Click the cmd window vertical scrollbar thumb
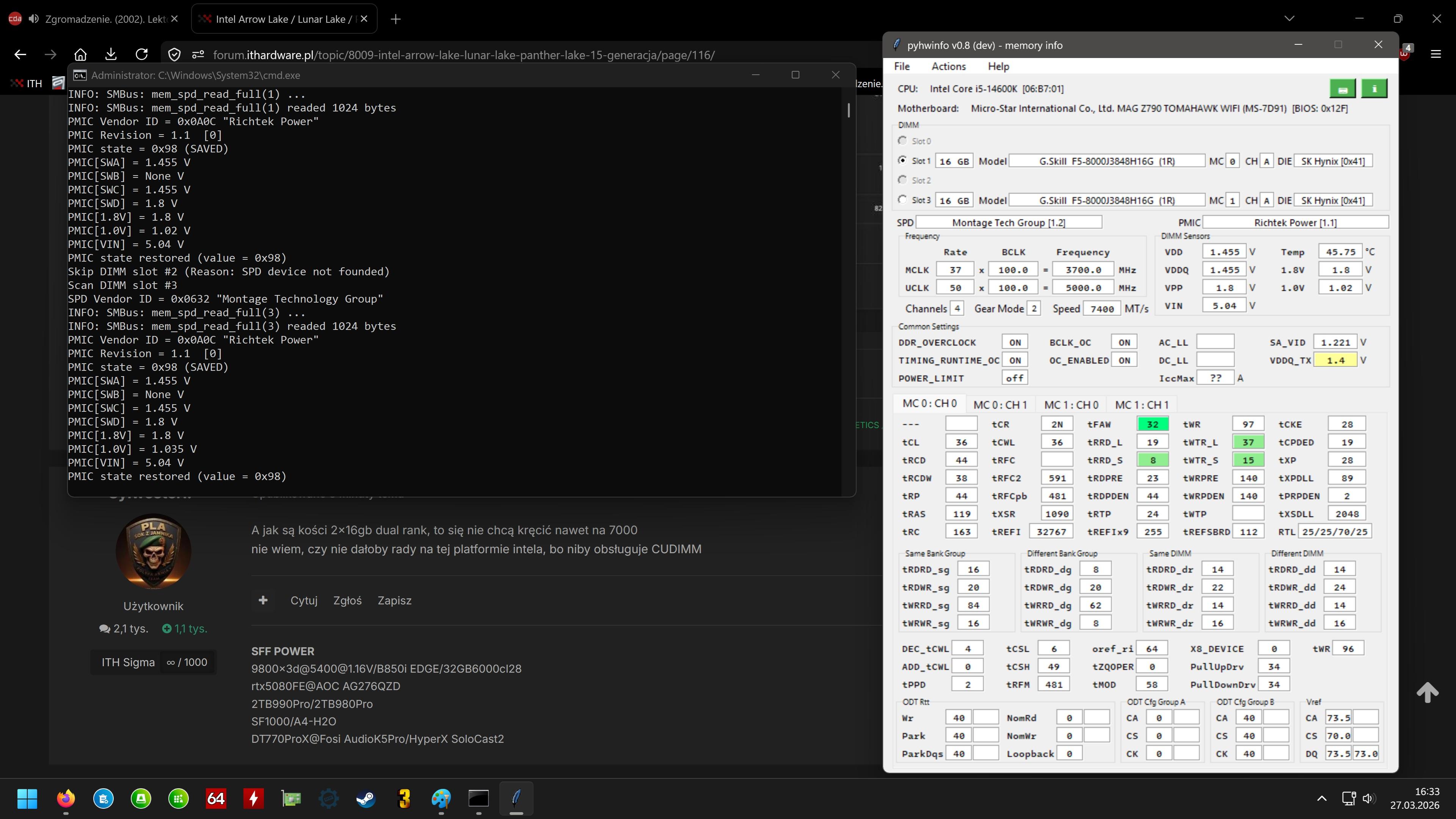Viewport: 1456px width, 819px height. [x=849, y=110]
